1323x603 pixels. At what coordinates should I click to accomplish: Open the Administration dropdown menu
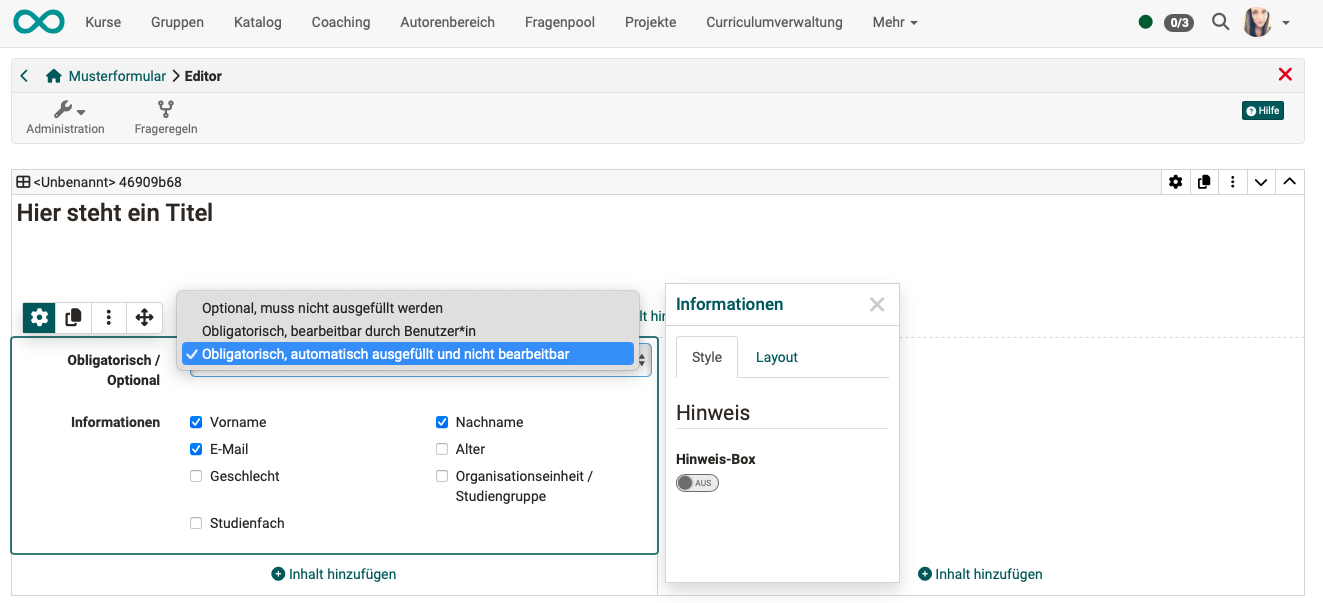(x=66, y=117)
